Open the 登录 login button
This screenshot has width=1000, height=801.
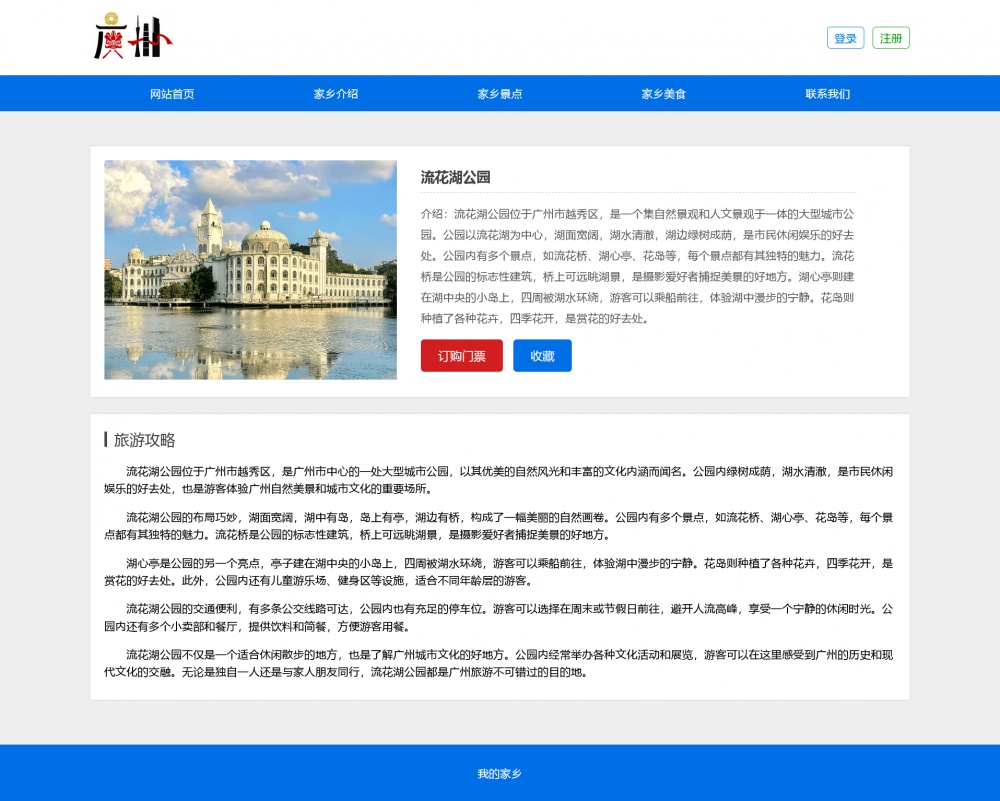(845, 38)
